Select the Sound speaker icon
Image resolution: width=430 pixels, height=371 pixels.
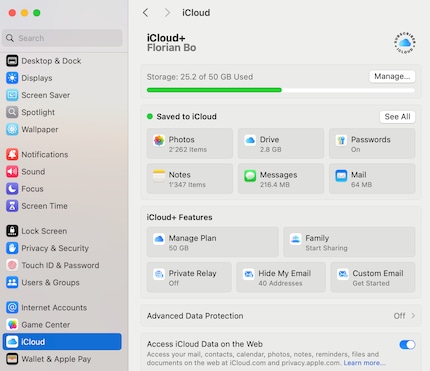[12, 172]
